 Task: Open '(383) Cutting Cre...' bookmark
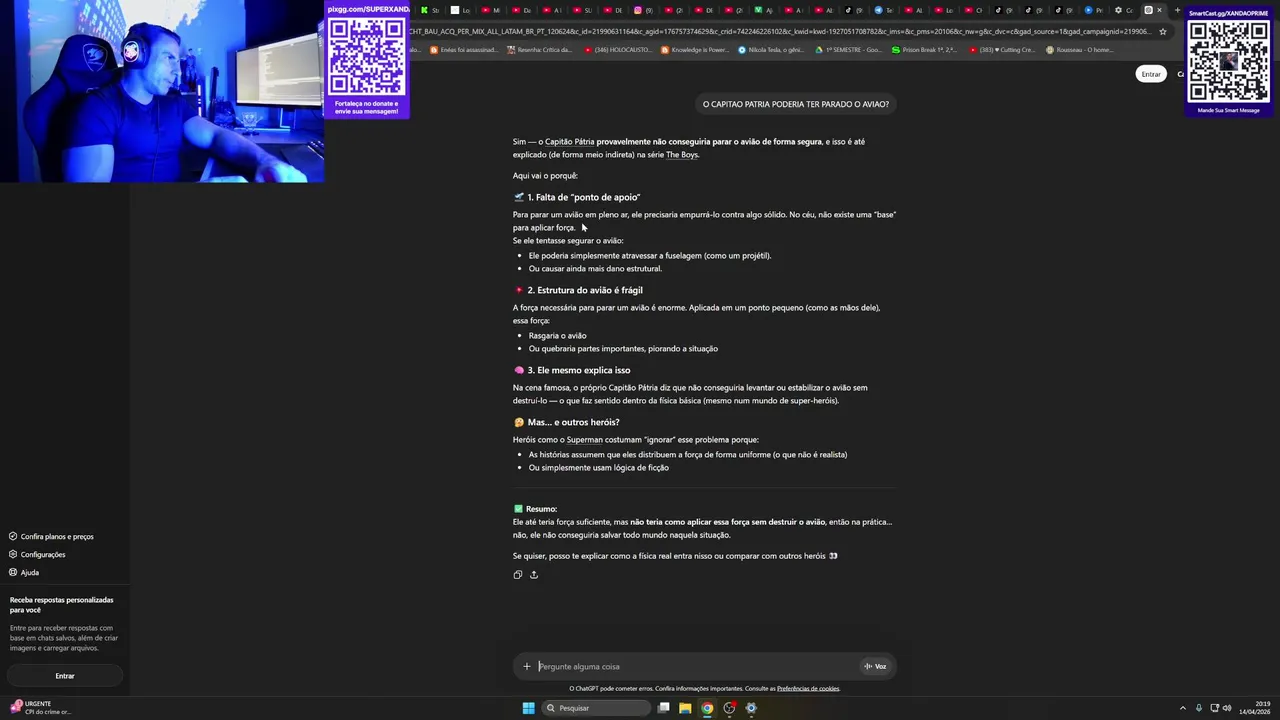click(x=1002, y=50)
